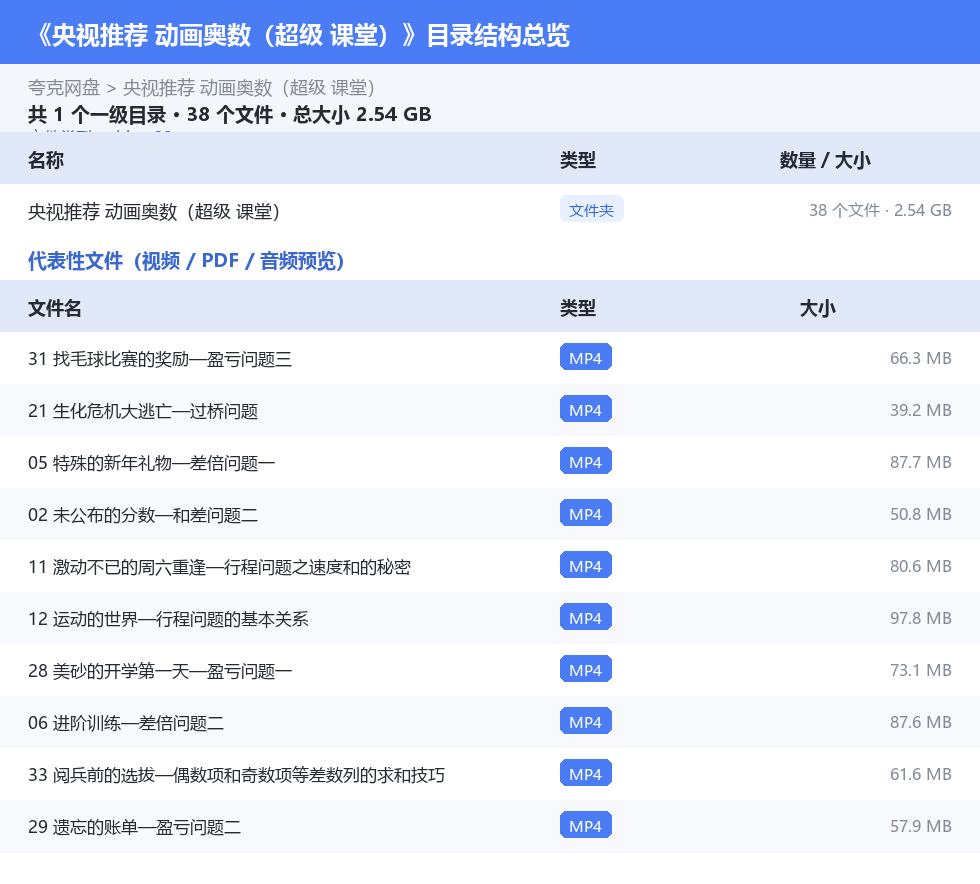Click the 文件名 column header
This screenshot has height=884, width=980.
point(54,308)
